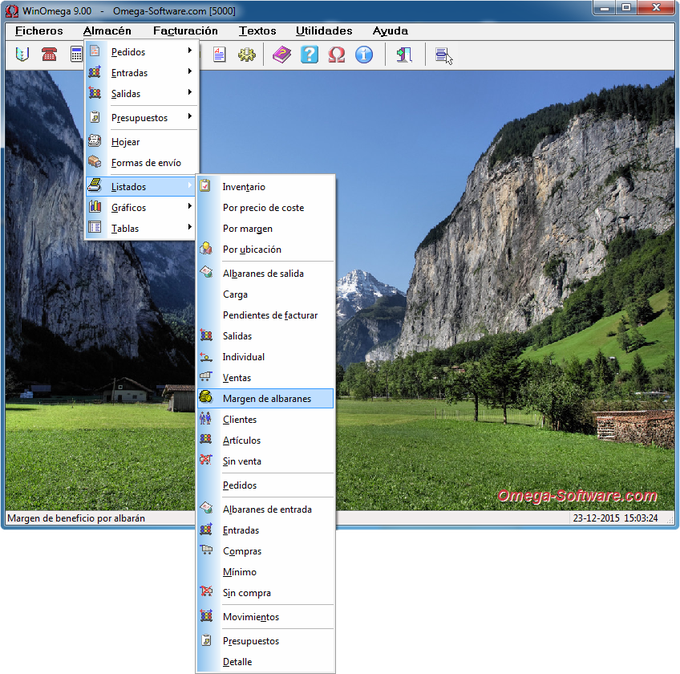680x674 pixels.
Task: Open the Utilidades menu
Action: tap(324, 31)
